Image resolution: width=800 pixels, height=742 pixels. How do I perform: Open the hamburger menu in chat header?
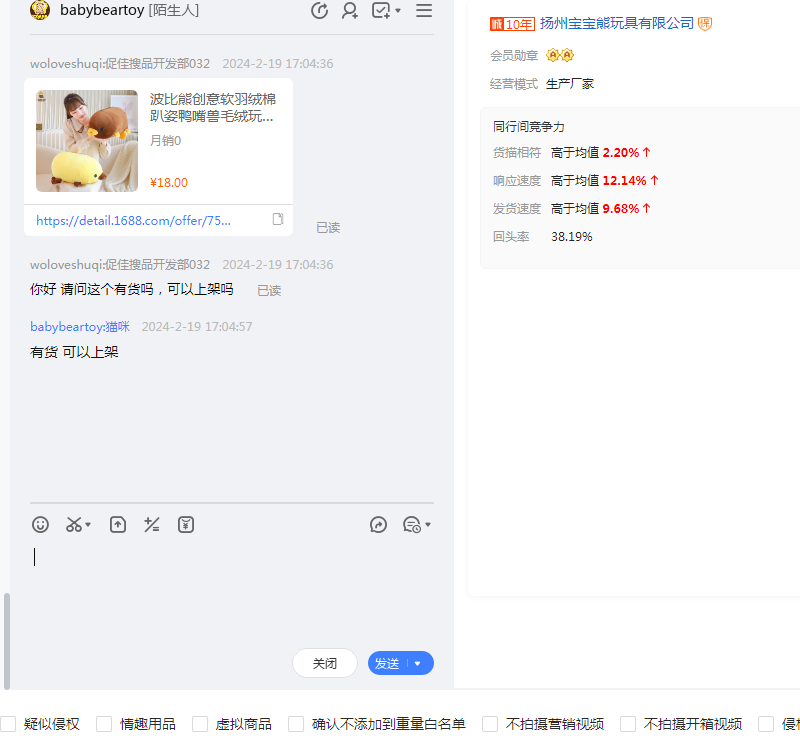pos(424,10)
